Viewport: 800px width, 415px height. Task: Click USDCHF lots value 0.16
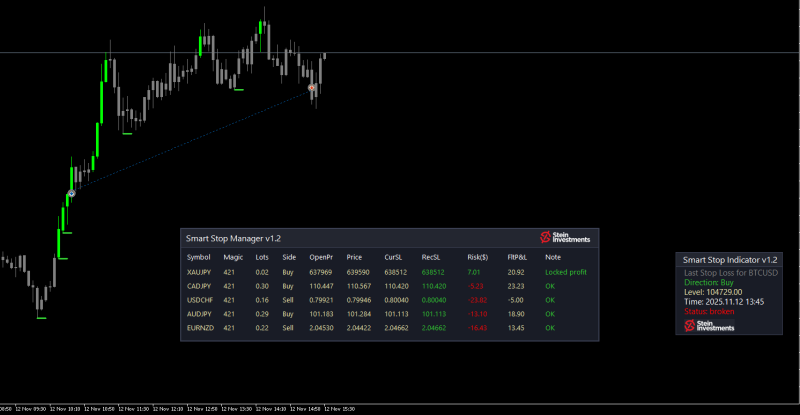[262, 300]
